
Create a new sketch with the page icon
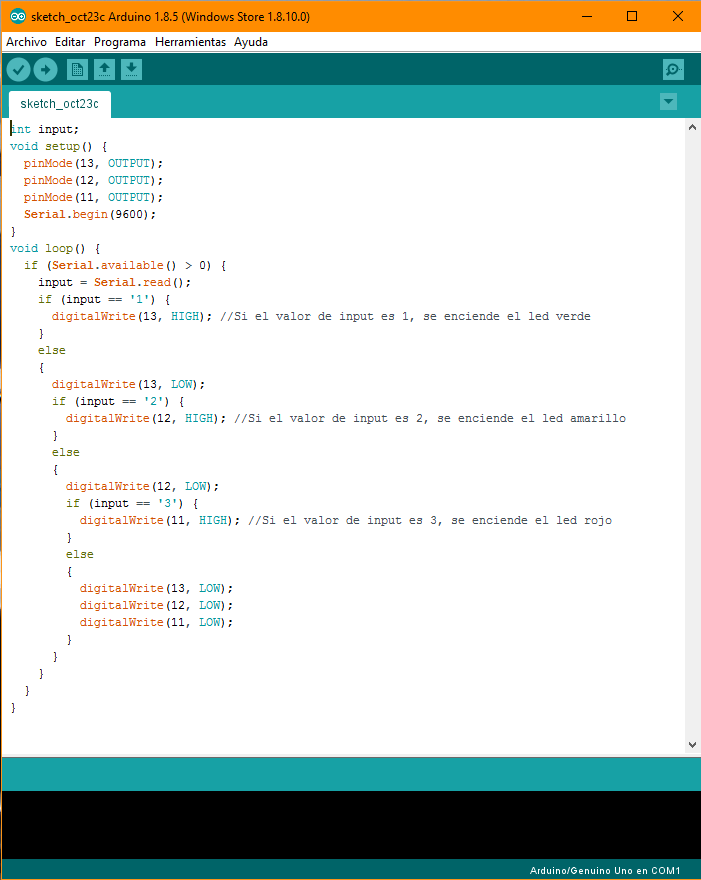(x=77, y=70)
